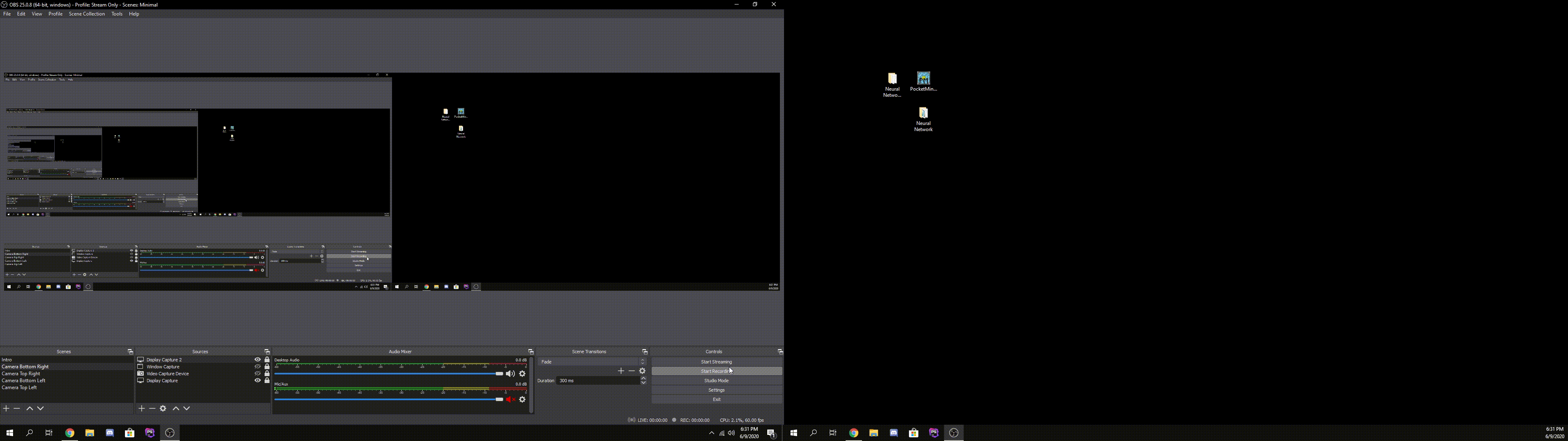The width and height of the screenshot is (1568, 441).
Task: Open Desktop Audio settings gear
Action: point(522,374)
